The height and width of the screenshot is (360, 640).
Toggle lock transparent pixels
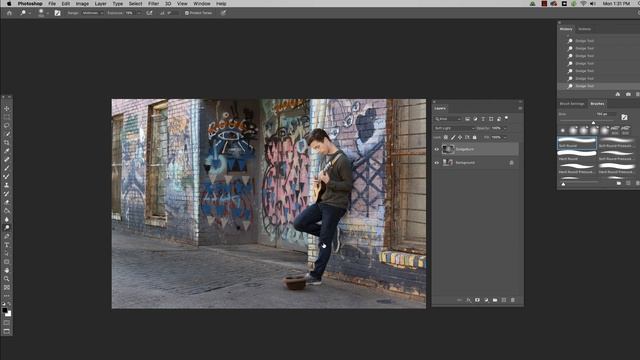[x=446, y=138]
